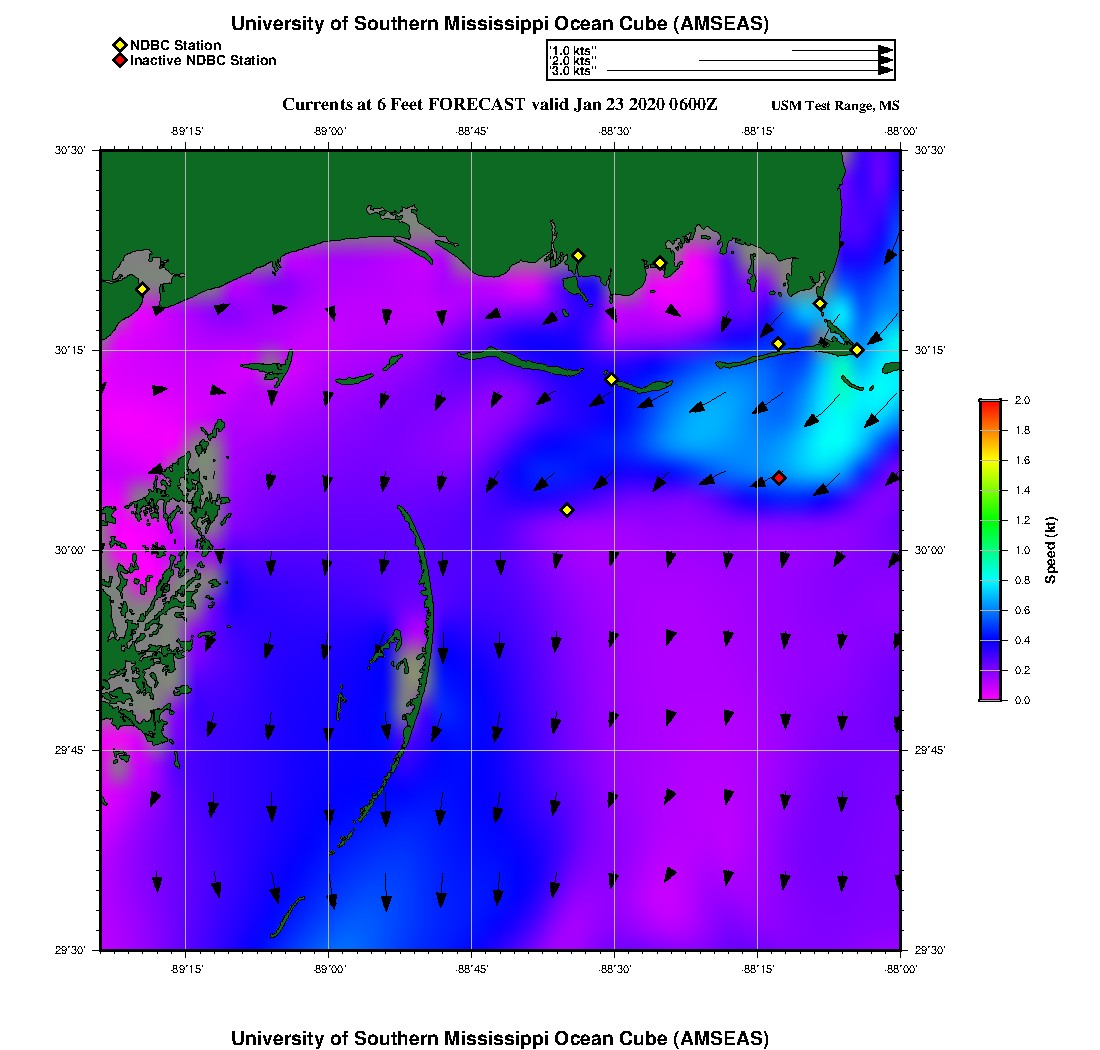
Task: Click the red diamond icon in the legend
Action: coord(120,60)
